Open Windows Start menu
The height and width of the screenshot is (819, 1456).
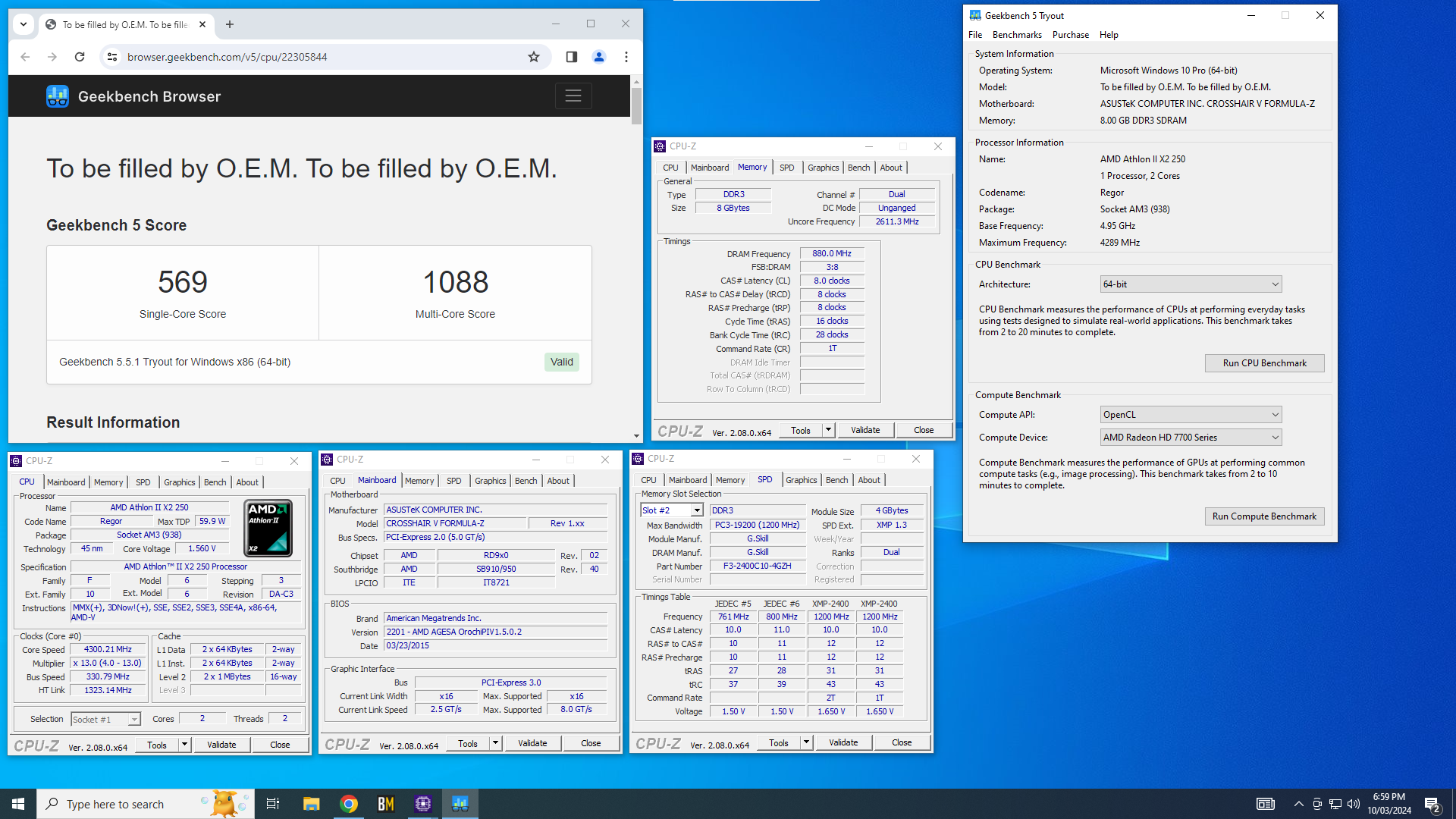(x=18, y=804)
